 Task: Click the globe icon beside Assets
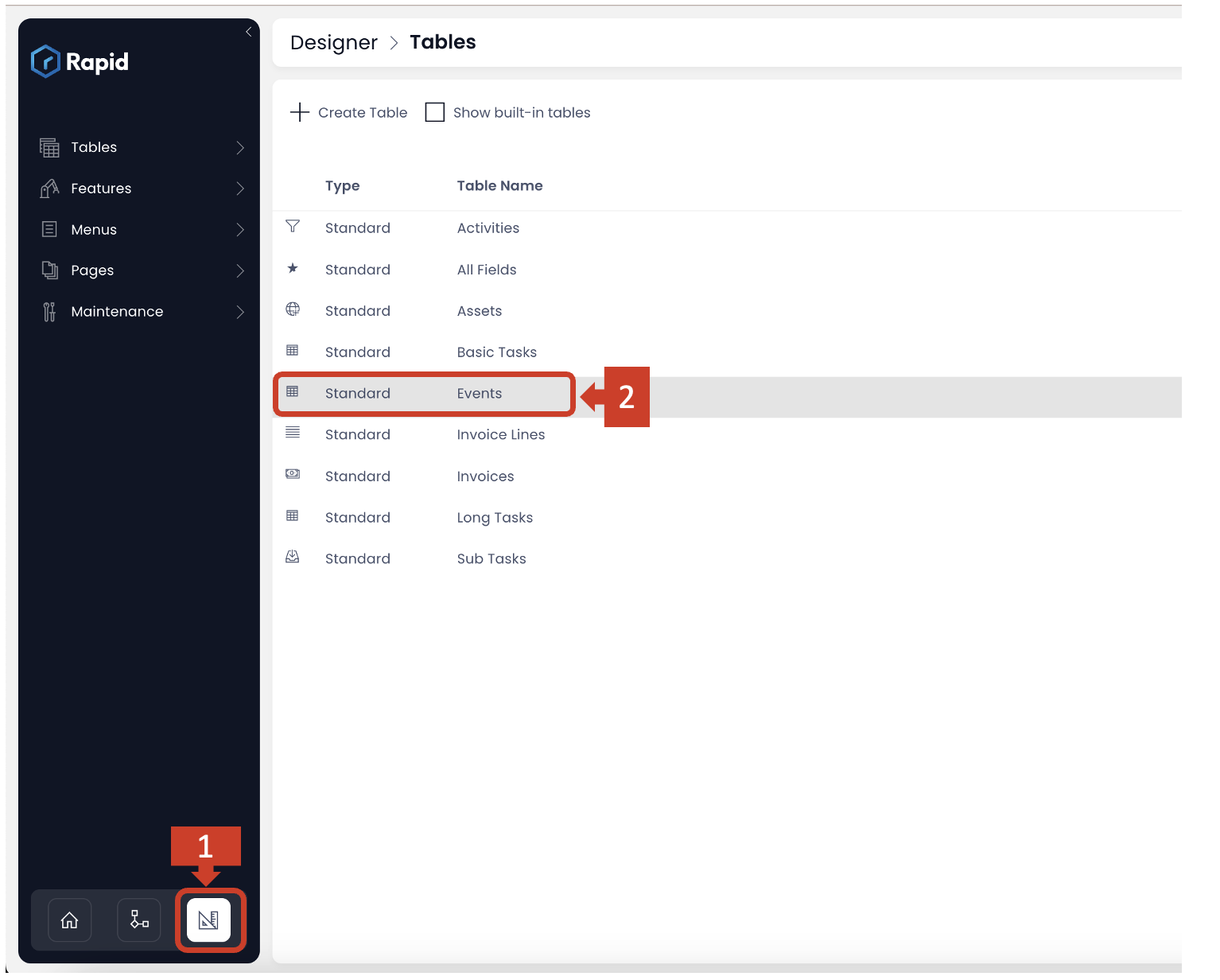tap(293, 309)
